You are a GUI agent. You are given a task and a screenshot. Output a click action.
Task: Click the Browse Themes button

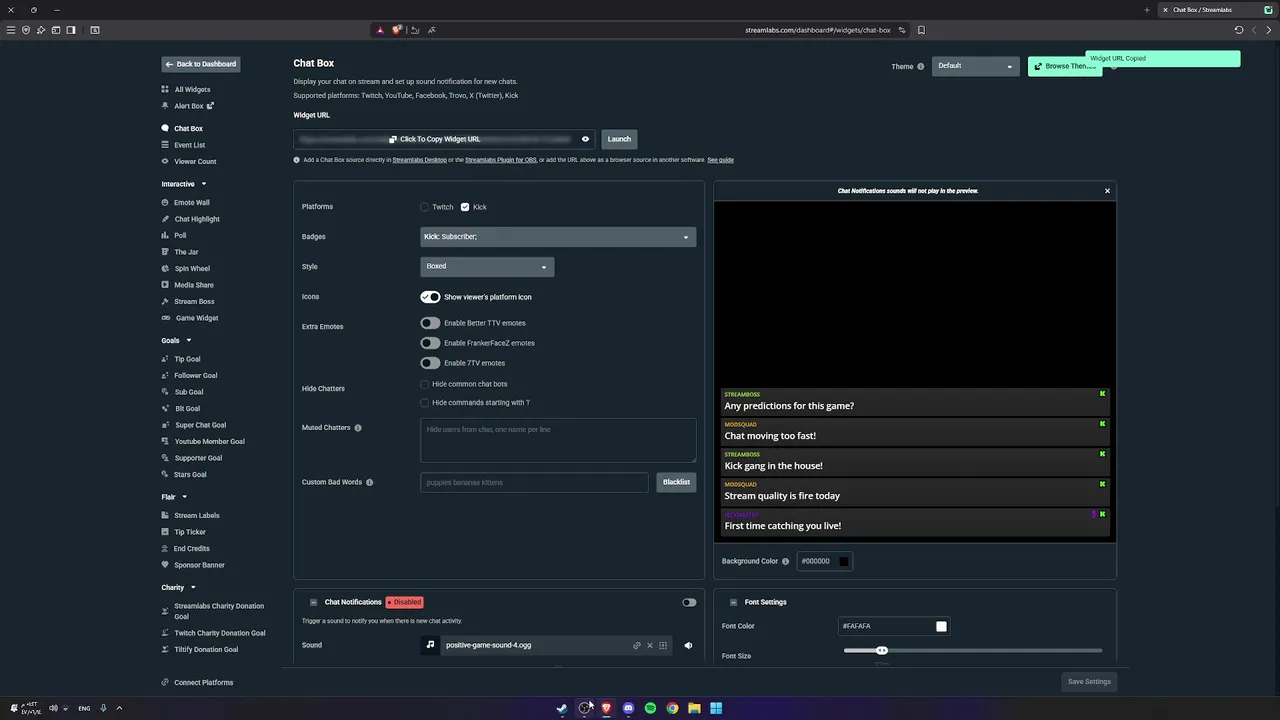(x=1065, y=66)
